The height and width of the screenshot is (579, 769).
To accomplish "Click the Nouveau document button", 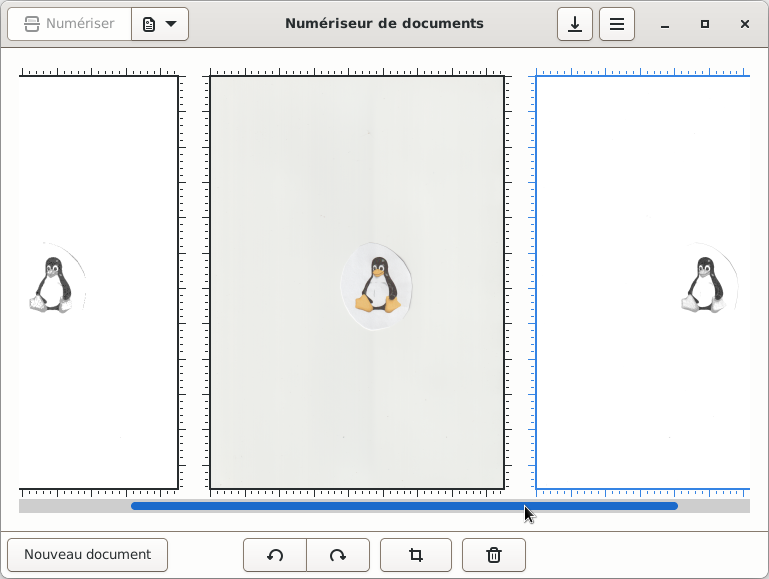I will click(87, 554).
